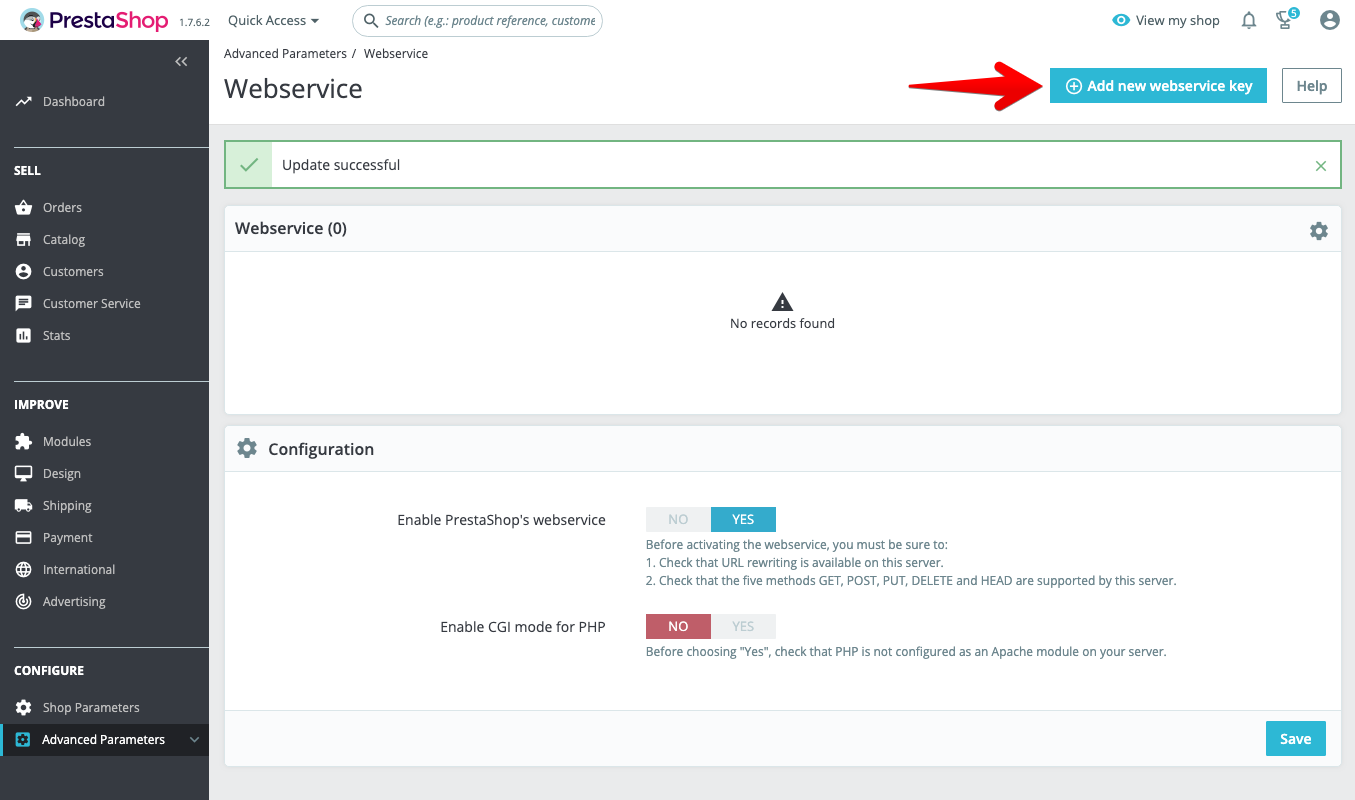Click the Orders basket icon

pos(23,208)
